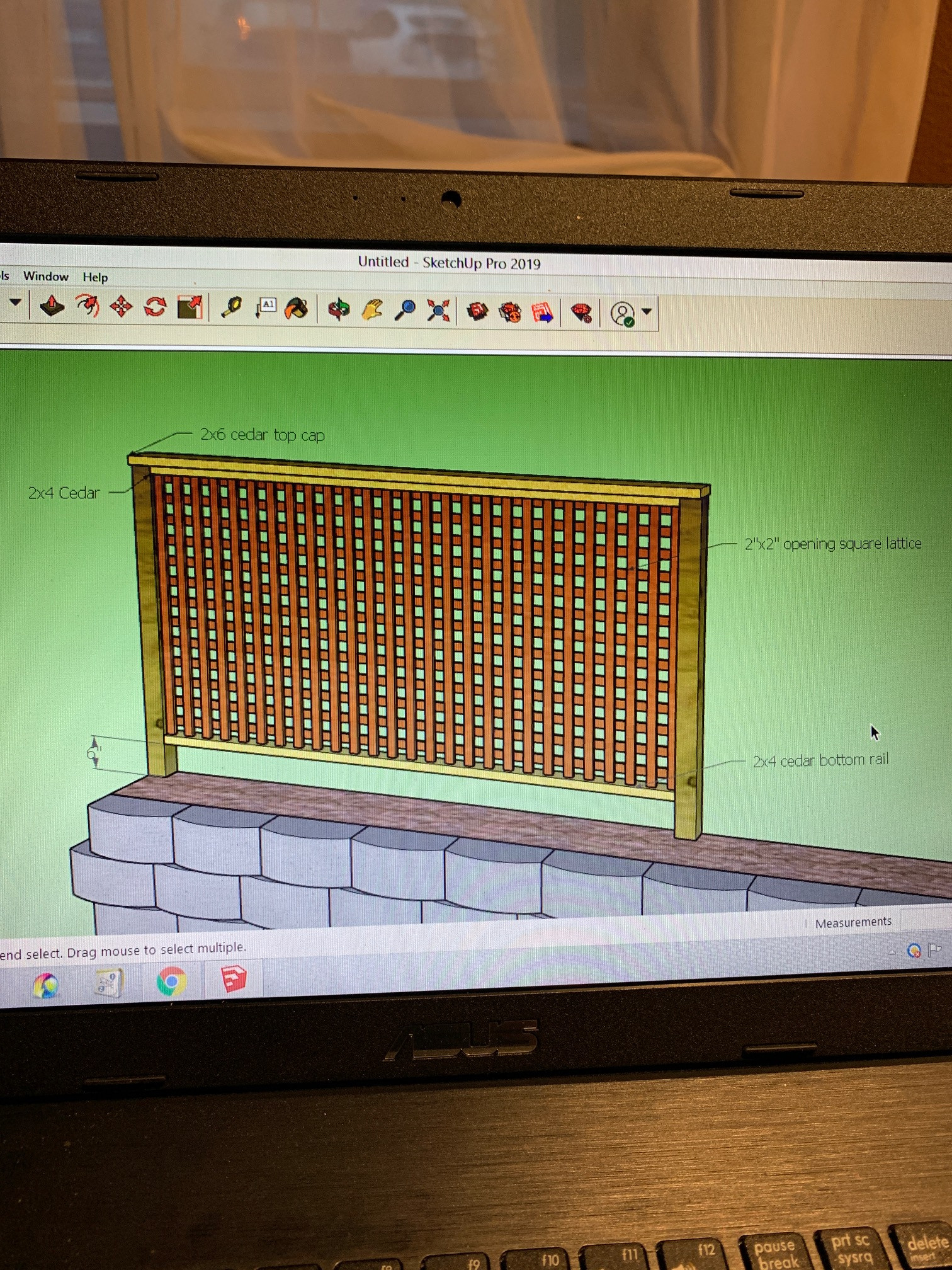Open the Window menu
The image size is (952, 1270).
coord(46,276)
